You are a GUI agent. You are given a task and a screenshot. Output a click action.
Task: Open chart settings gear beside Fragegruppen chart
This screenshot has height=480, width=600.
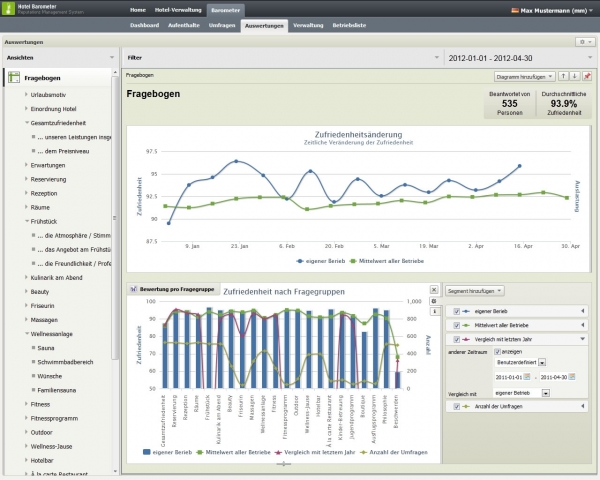pos(434,301)
